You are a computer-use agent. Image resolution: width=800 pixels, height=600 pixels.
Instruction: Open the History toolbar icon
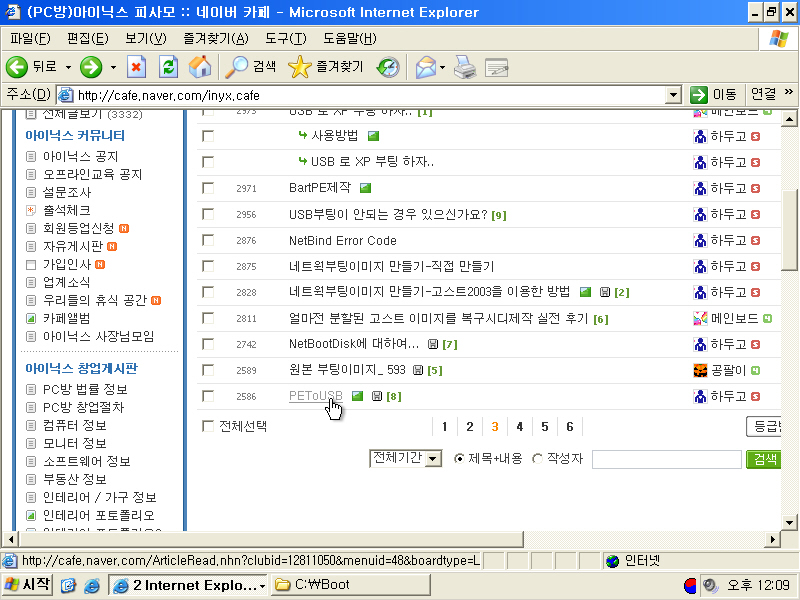click(x=388, y=67)
